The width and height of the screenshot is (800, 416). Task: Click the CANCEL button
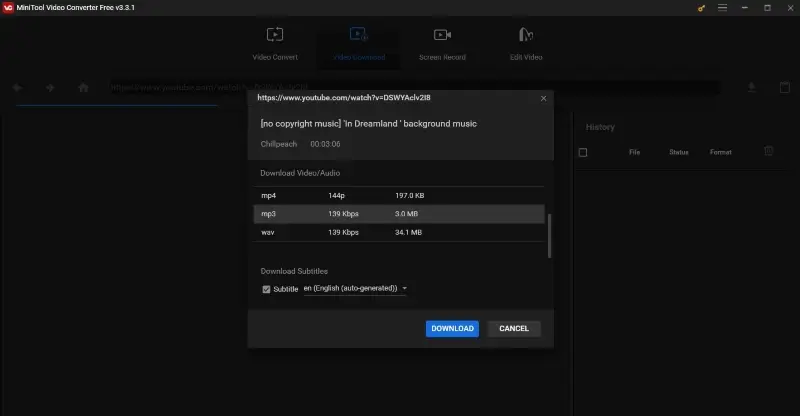click(x=514, y=329)
